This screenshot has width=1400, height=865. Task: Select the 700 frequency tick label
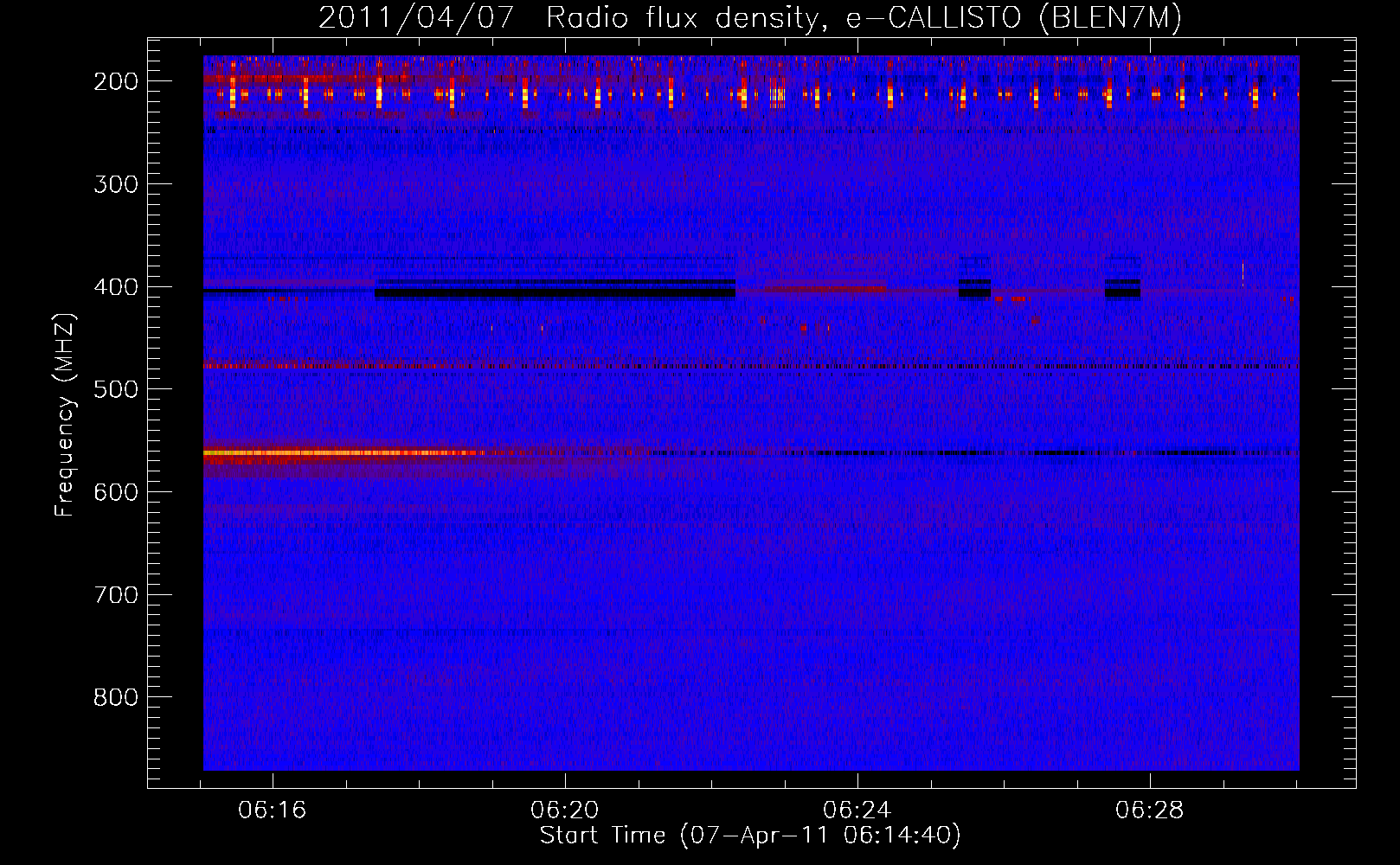(116, 595)
